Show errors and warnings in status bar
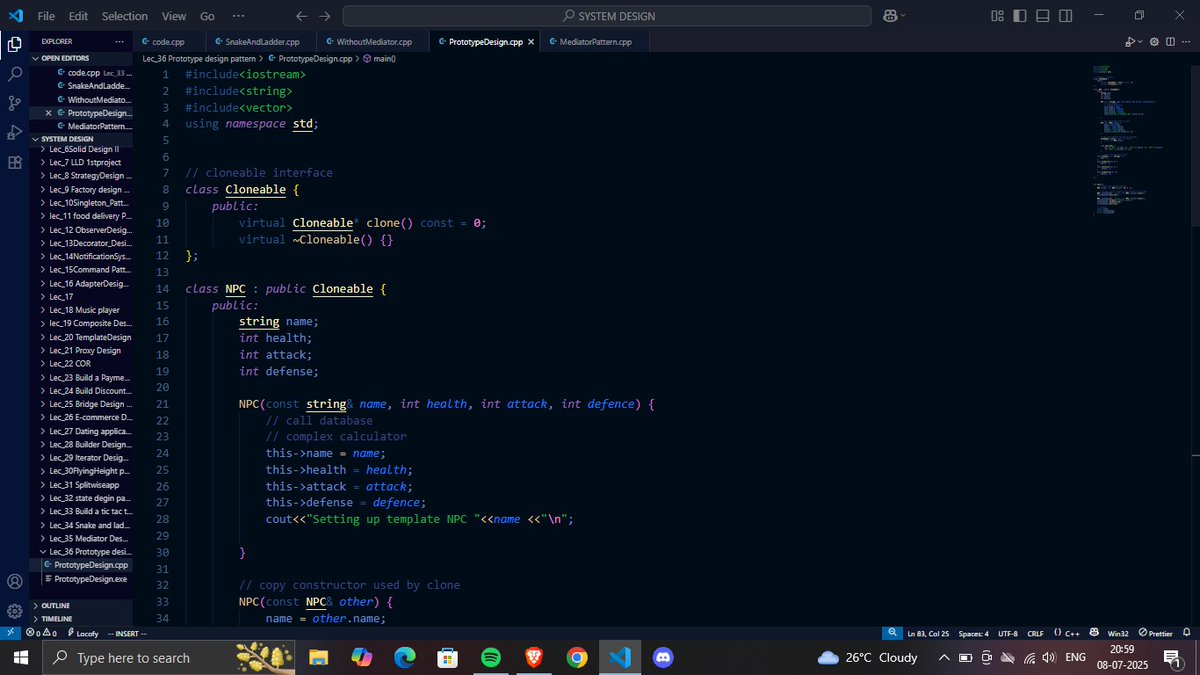The height and width of the screenshot is (675, 1200). pyautogui.click(x=43, y=633)
